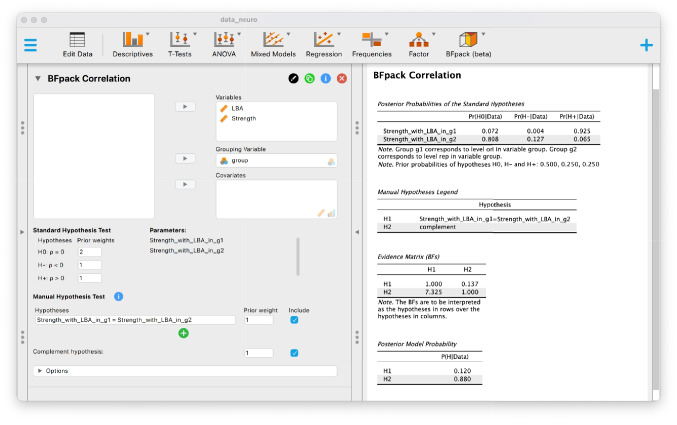
Task: Open the Edit Data module
Action: coord(77,45)
